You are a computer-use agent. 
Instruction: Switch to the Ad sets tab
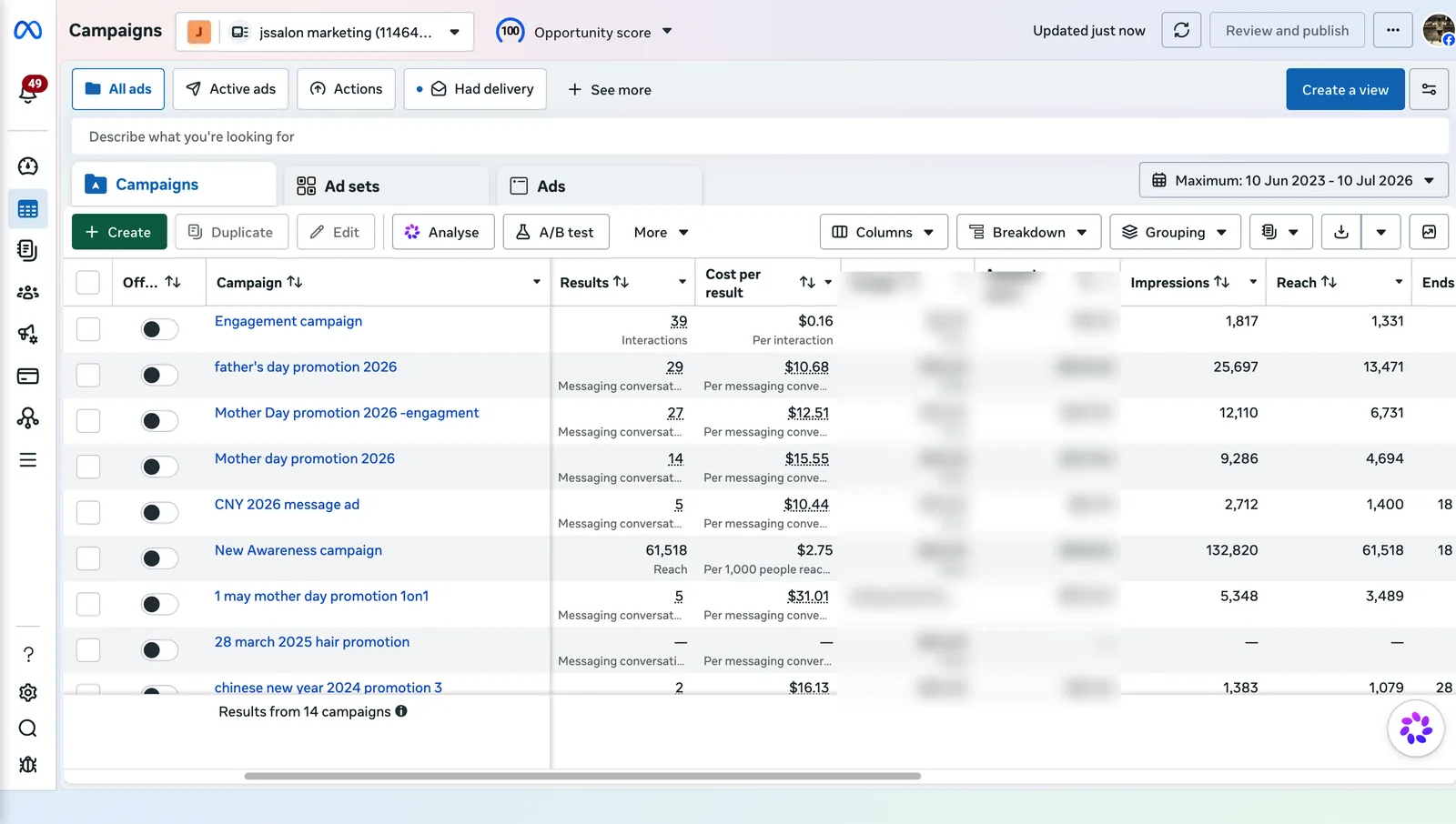[x=386, y=186]
